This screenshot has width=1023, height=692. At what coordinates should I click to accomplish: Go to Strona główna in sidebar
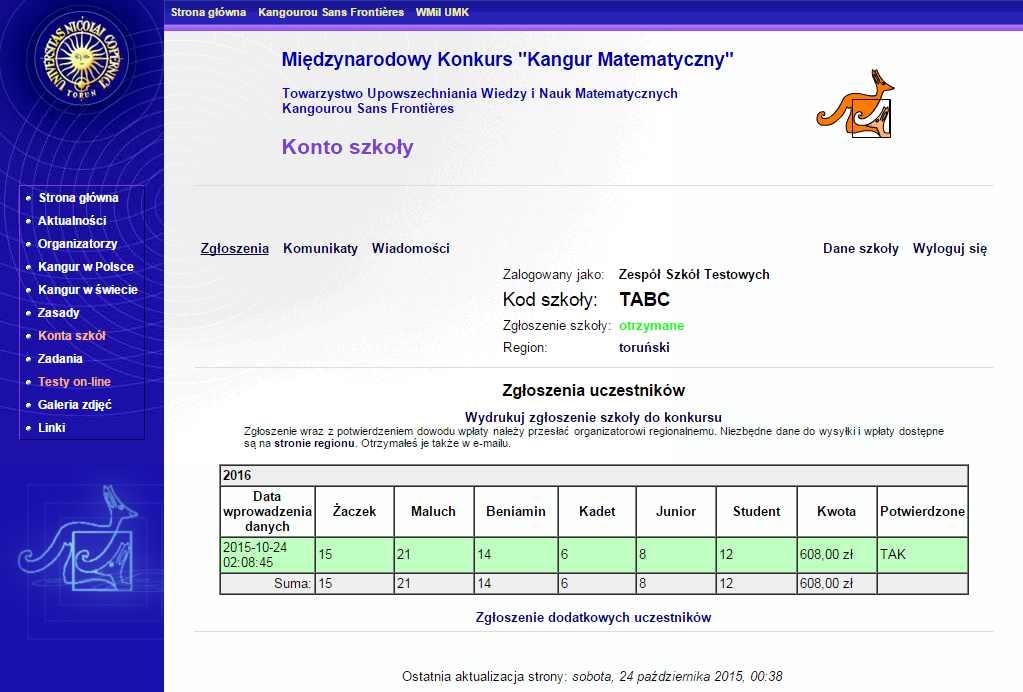point(78,198)
